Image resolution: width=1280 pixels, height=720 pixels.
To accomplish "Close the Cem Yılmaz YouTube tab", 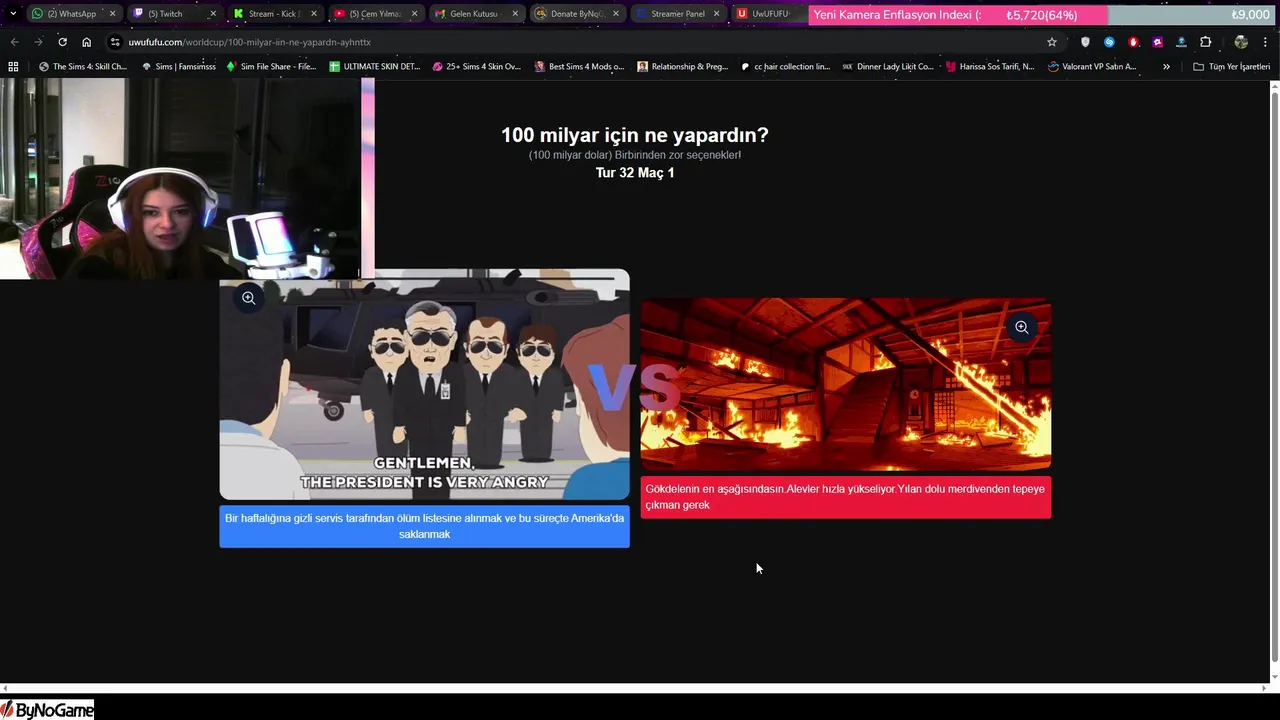I will pyautogui.click(x=414, y=14).
